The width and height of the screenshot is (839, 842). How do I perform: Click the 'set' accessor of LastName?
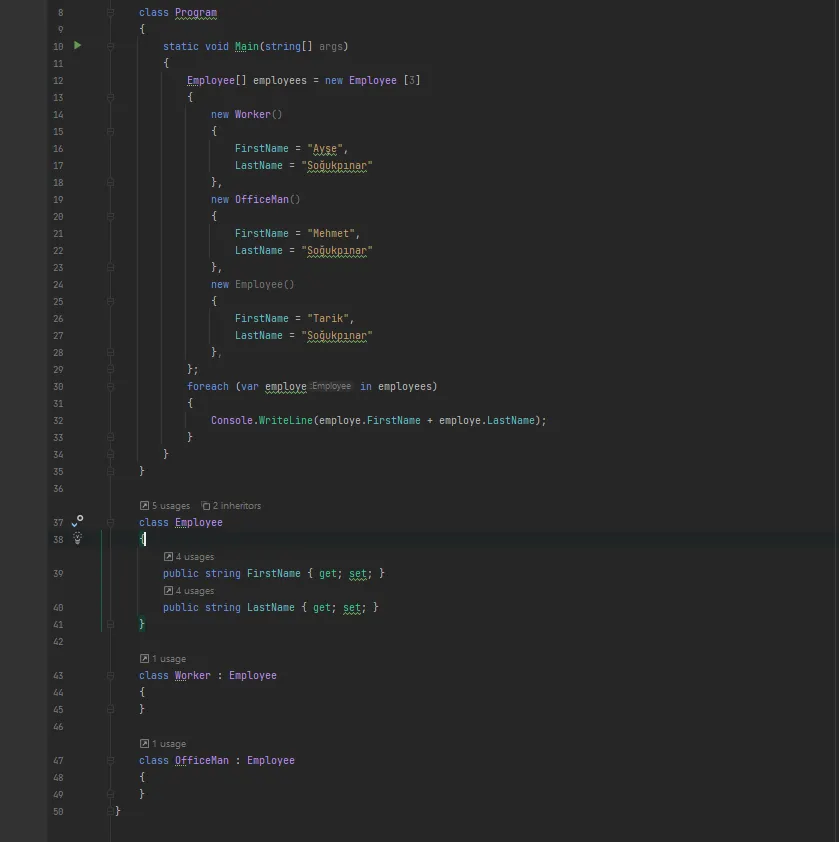(352, 607)
